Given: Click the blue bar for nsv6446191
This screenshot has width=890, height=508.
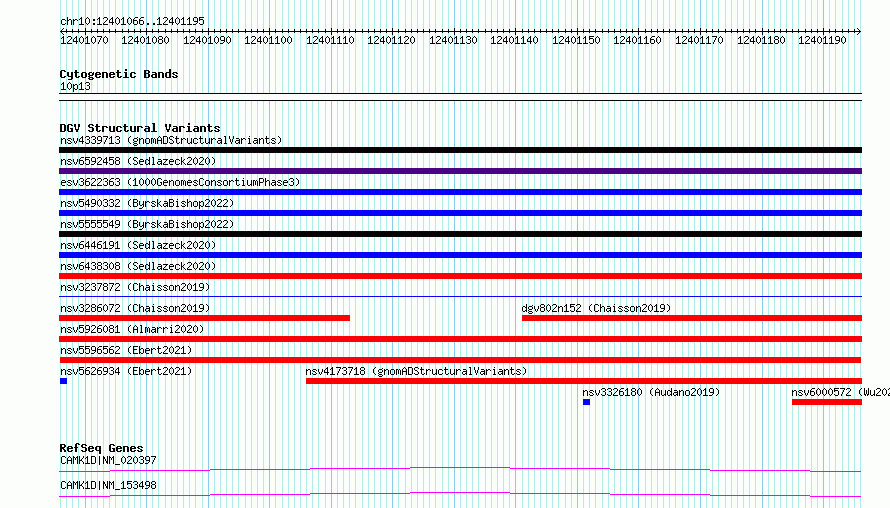Looking at the screenshot, I should [x=460, y=255].
